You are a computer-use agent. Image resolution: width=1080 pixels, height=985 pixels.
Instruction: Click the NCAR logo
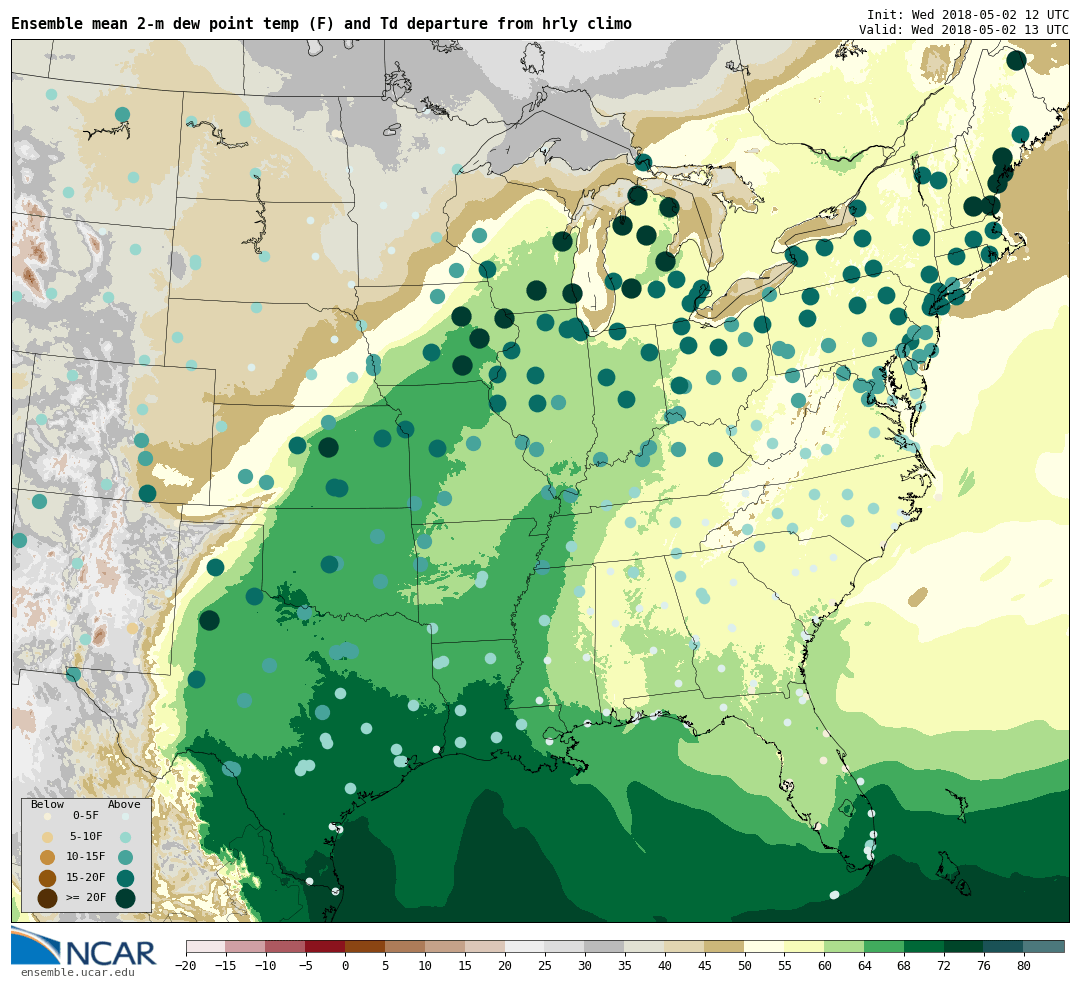coord(83,948)
